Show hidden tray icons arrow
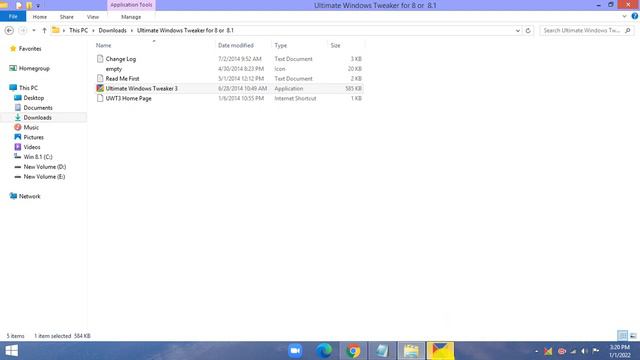This screenshot has height=360, width=640. coord(536,351)
